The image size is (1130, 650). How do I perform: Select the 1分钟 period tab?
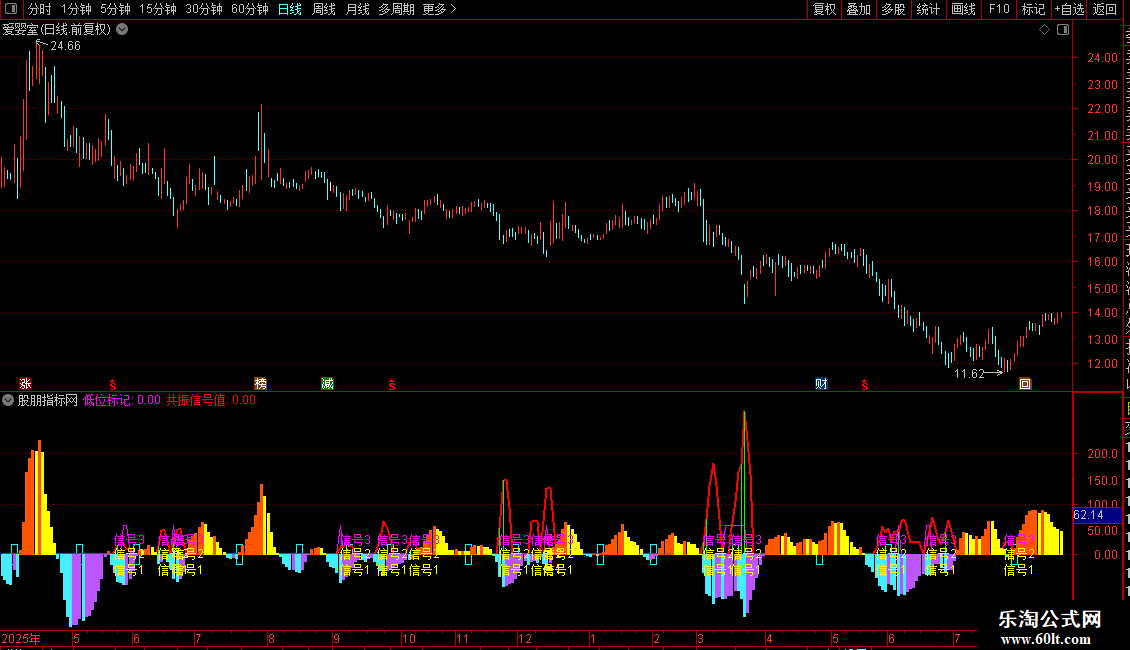coord(76,9)
